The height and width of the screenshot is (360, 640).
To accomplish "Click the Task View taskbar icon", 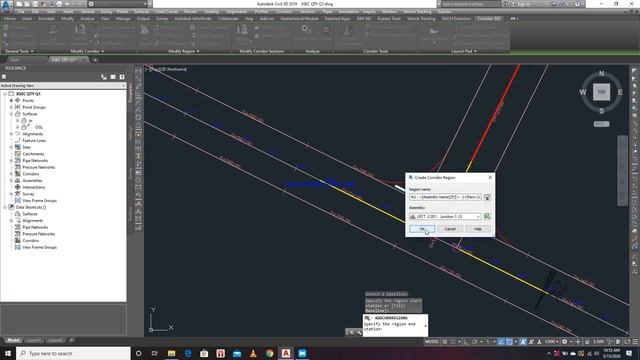I will coord(155,353).
